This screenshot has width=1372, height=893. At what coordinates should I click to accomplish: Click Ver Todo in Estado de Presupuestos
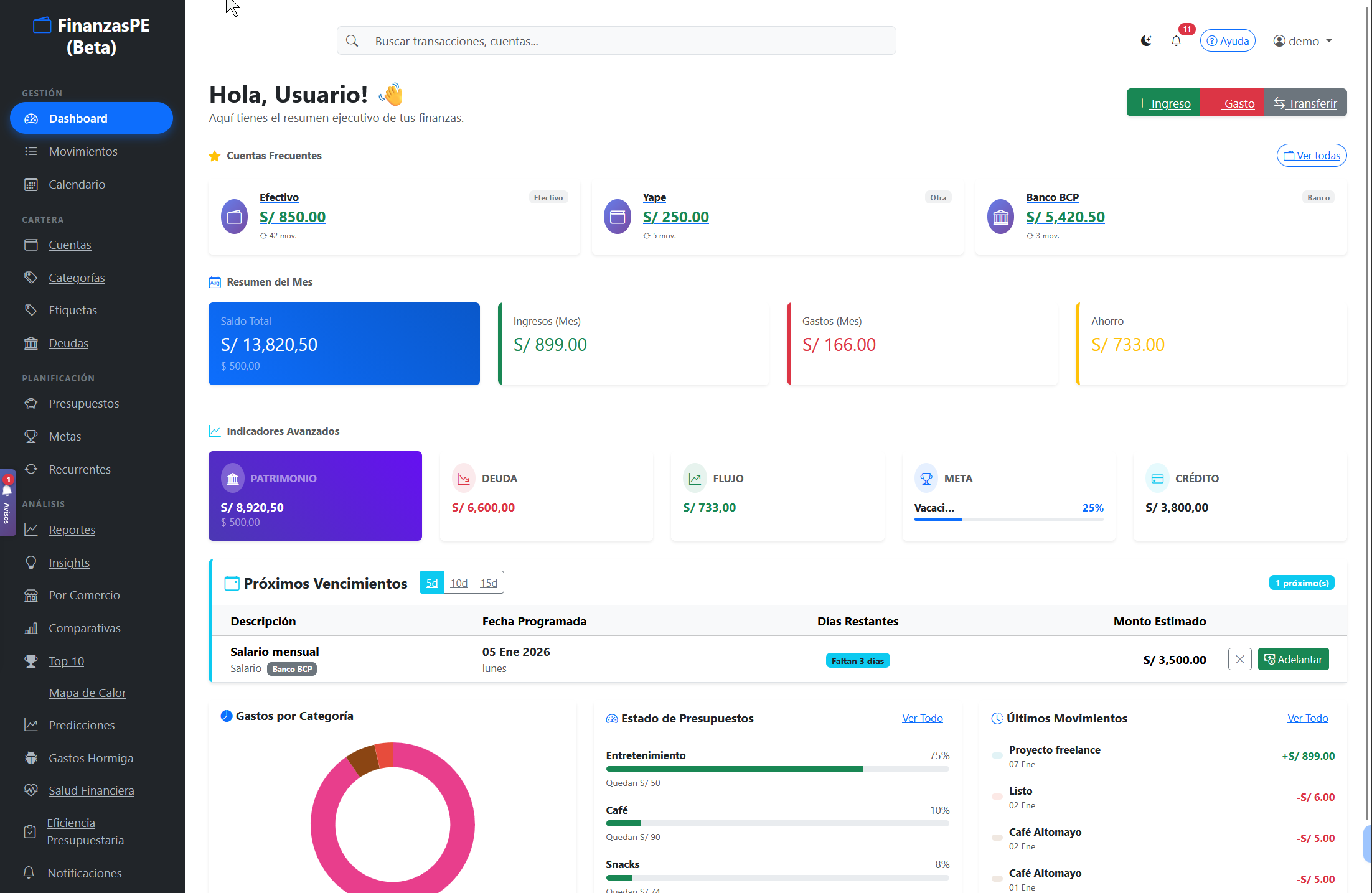(923, 718)
